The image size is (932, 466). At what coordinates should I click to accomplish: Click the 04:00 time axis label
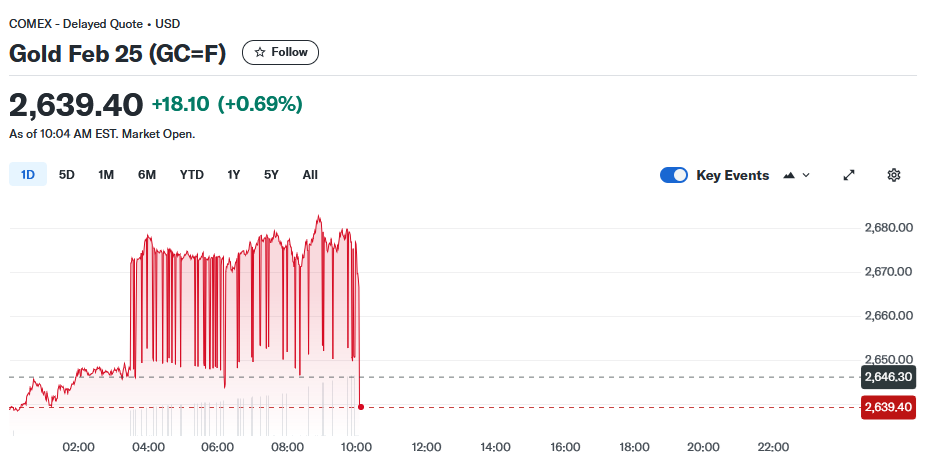pos(149,447)
